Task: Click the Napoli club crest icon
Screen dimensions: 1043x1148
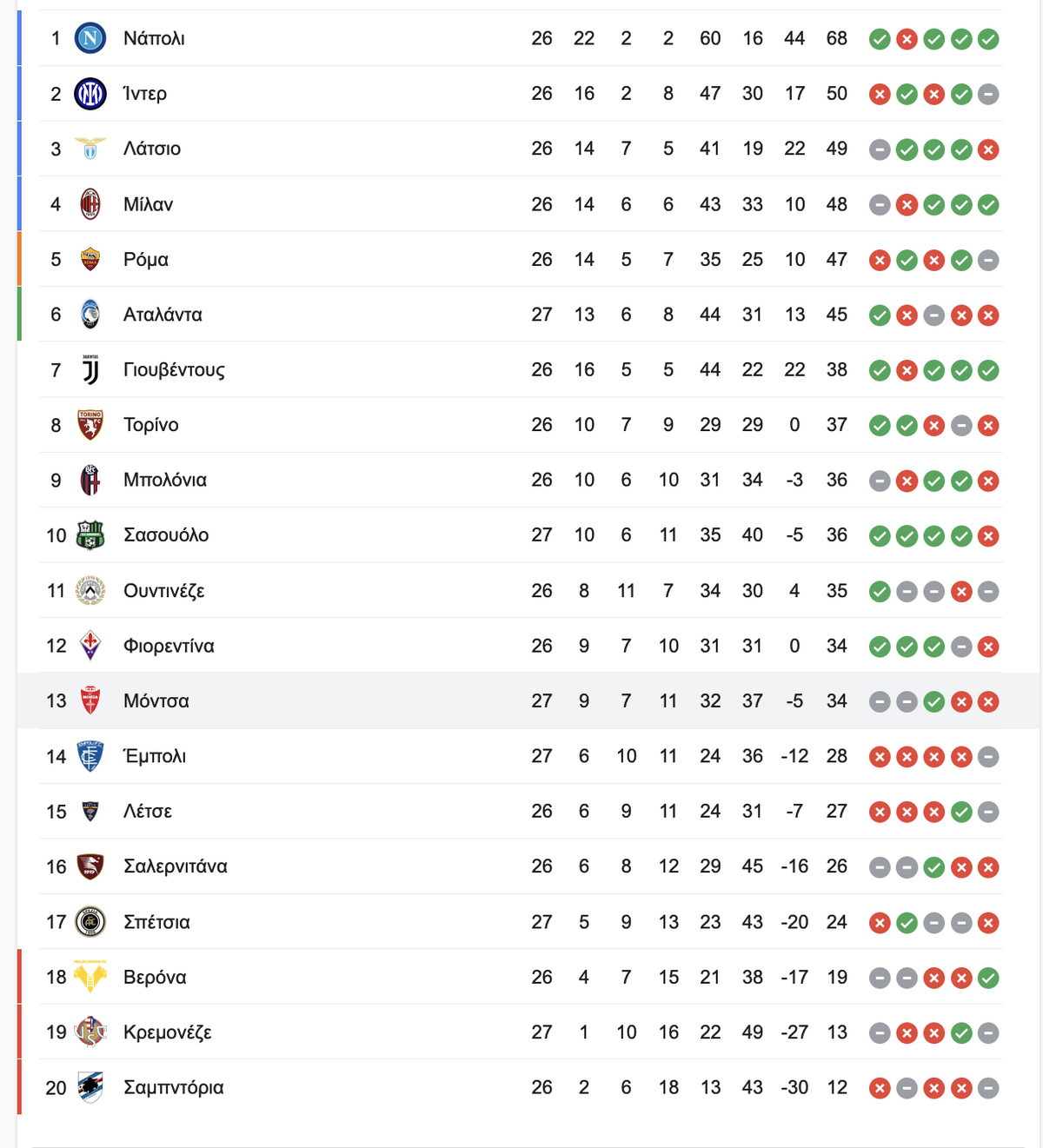Action: tap(90, 38)
